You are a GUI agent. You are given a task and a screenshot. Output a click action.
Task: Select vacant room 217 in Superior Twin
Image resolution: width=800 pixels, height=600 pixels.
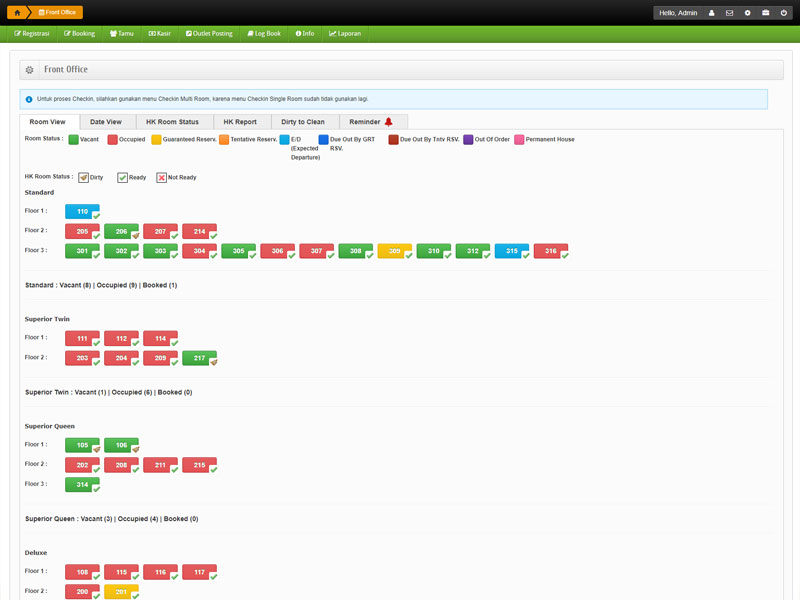pyautogui.click(x=199, y=357)
